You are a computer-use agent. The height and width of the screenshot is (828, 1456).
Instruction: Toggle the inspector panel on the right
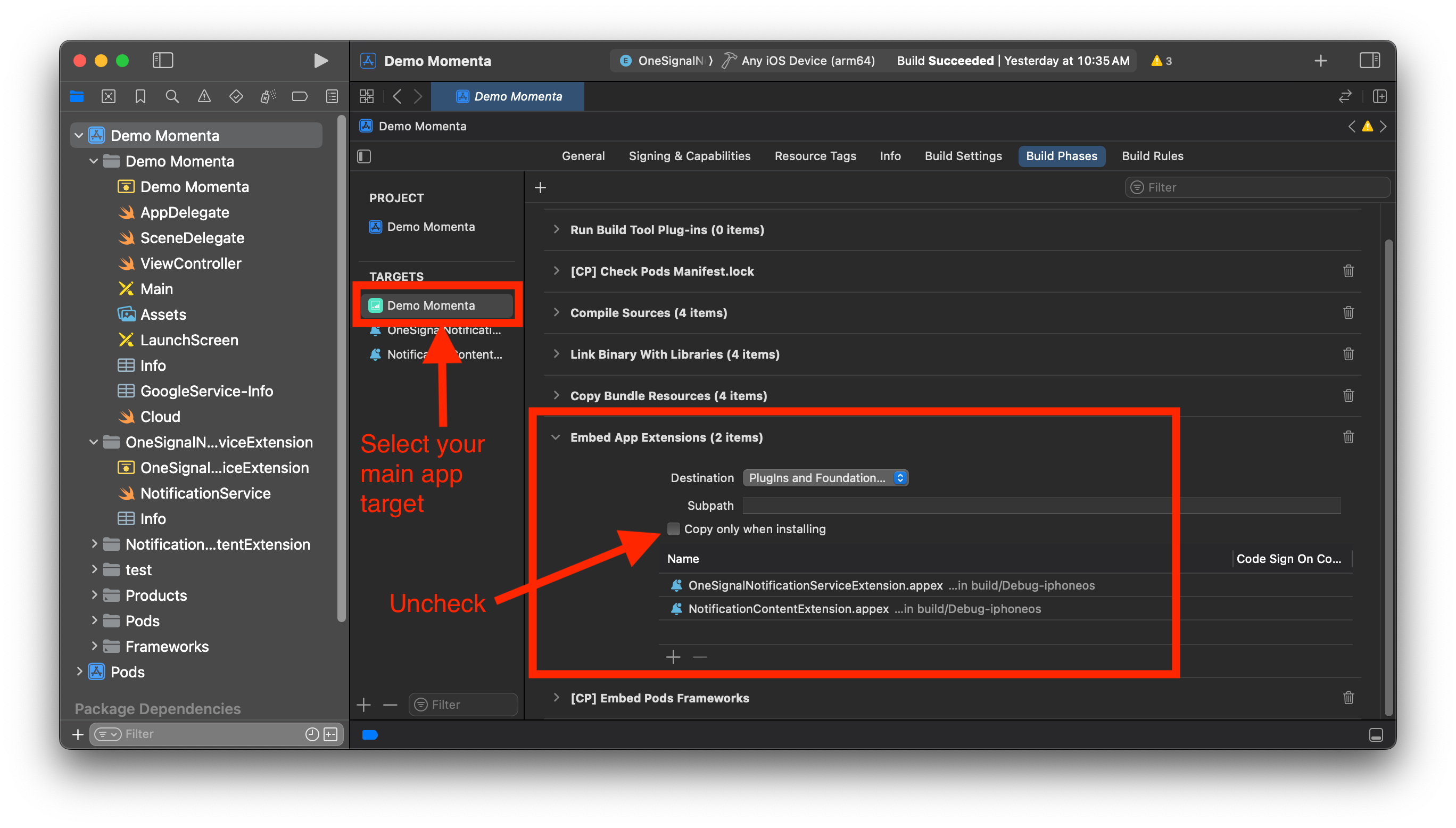pyautogui.click(x=1370, y=60)
